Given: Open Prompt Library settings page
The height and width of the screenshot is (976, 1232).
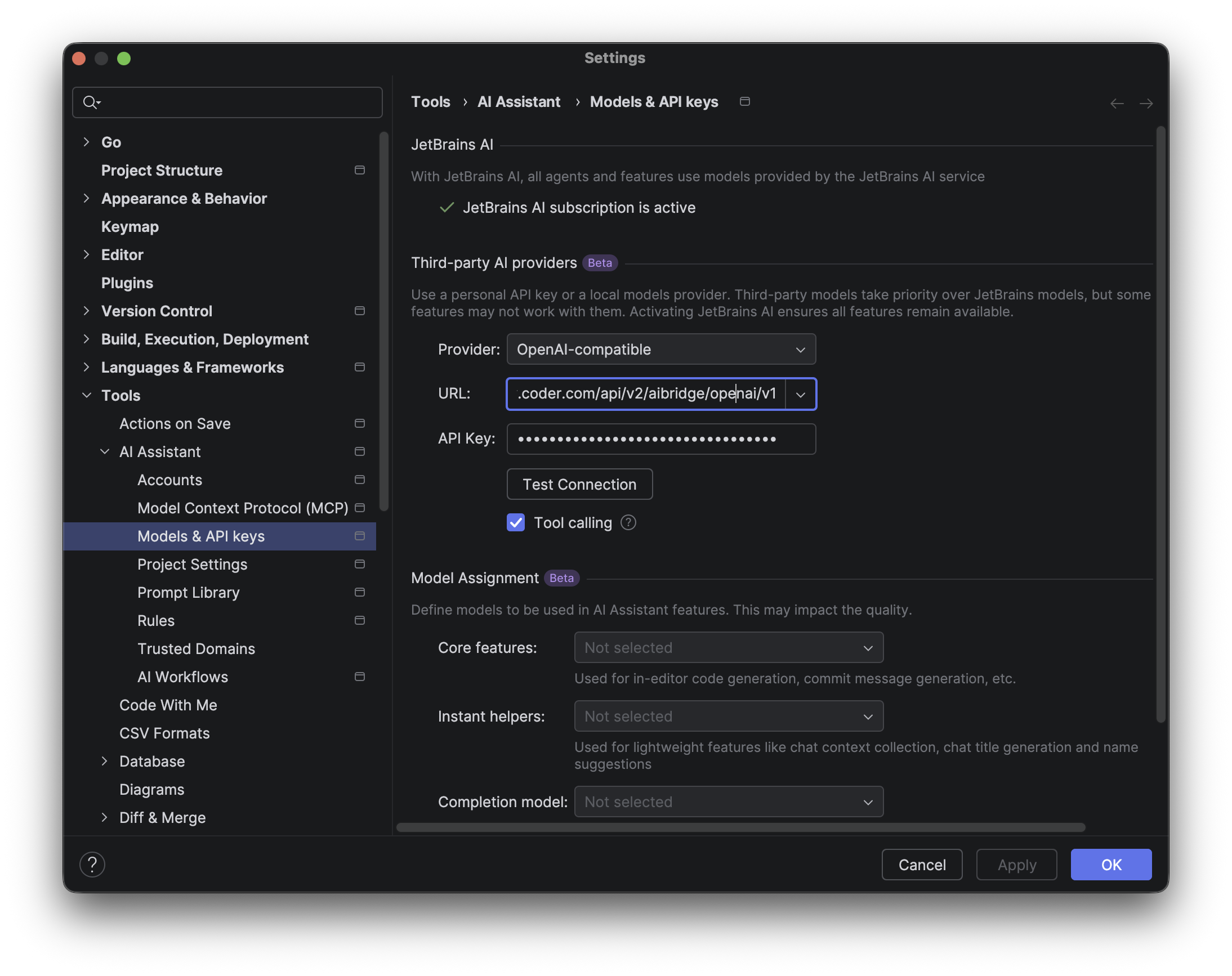Looking at the screenshot, I should pos(188,592).
